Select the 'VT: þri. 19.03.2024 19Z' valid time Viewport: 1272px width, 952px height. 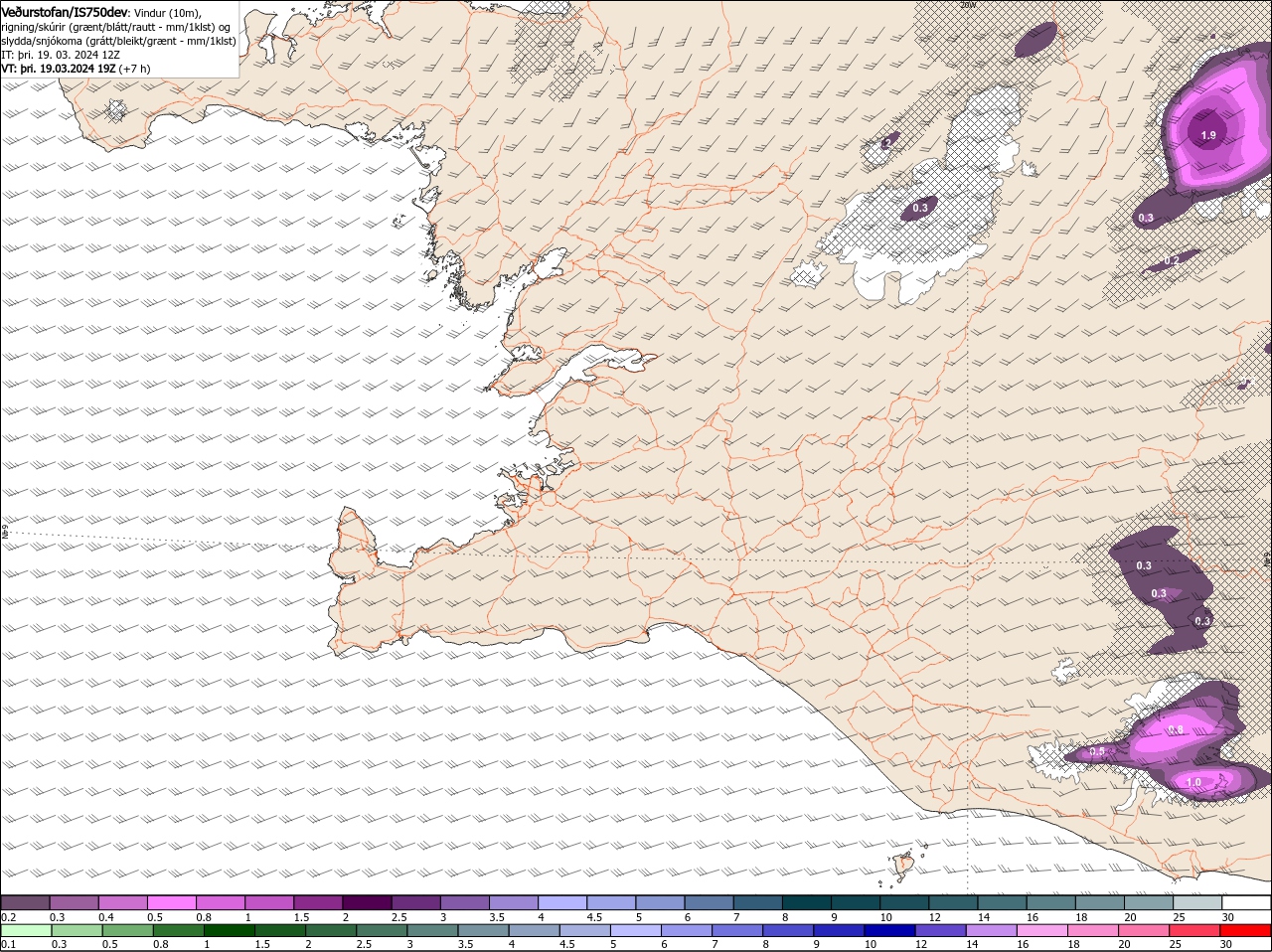tap(60, 69)
